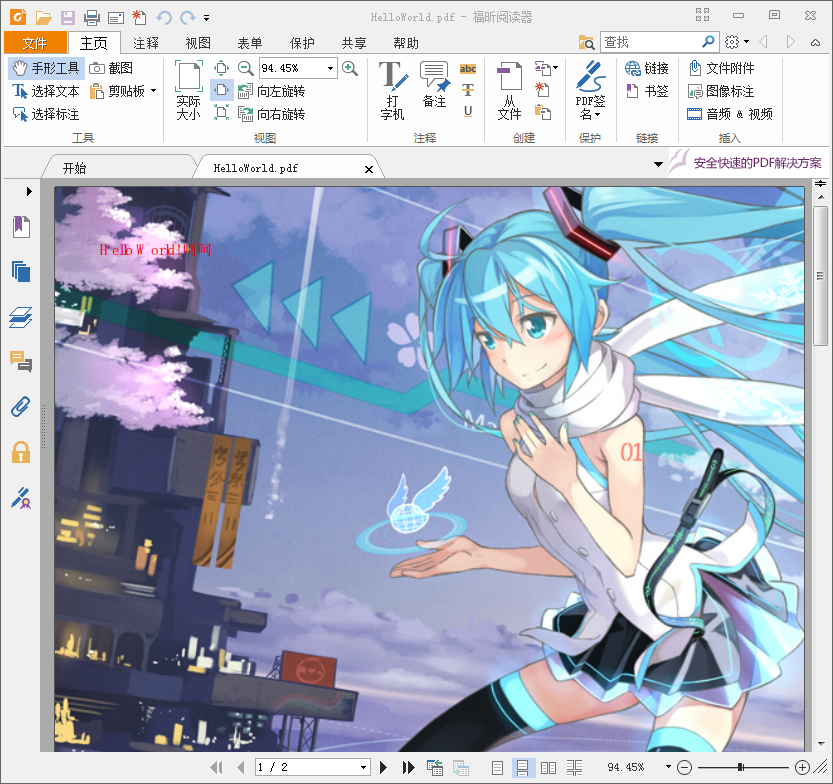Open the Digital Signatures side panel
This screenshot has width=833, height=784.
[x=21, y=498]
